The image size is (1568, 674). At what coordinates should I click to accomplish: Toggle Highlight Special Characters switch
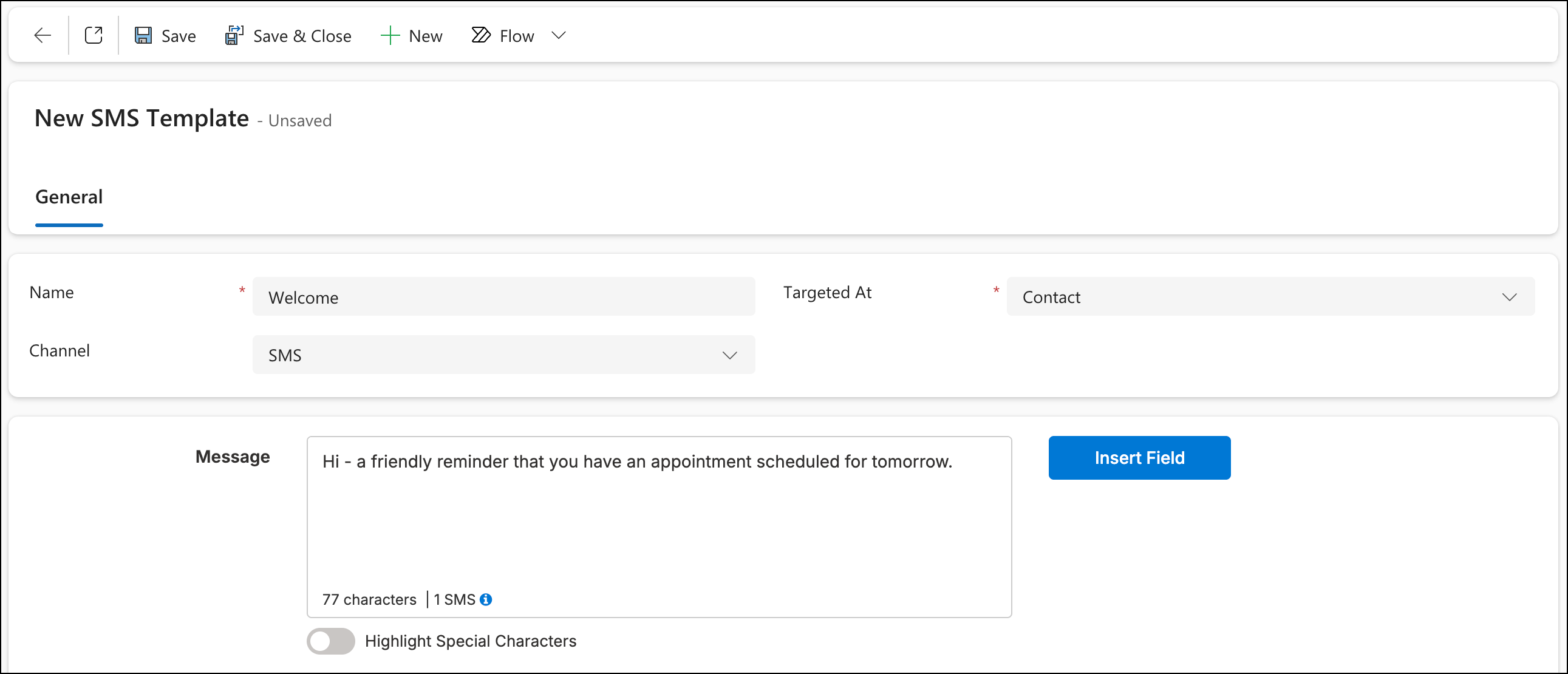point(330,641)
